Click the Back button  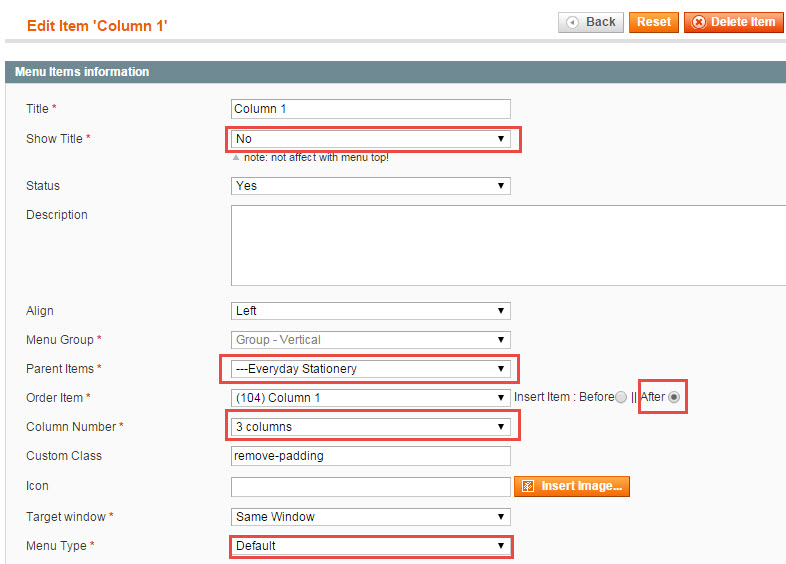(x=591, y=23)
